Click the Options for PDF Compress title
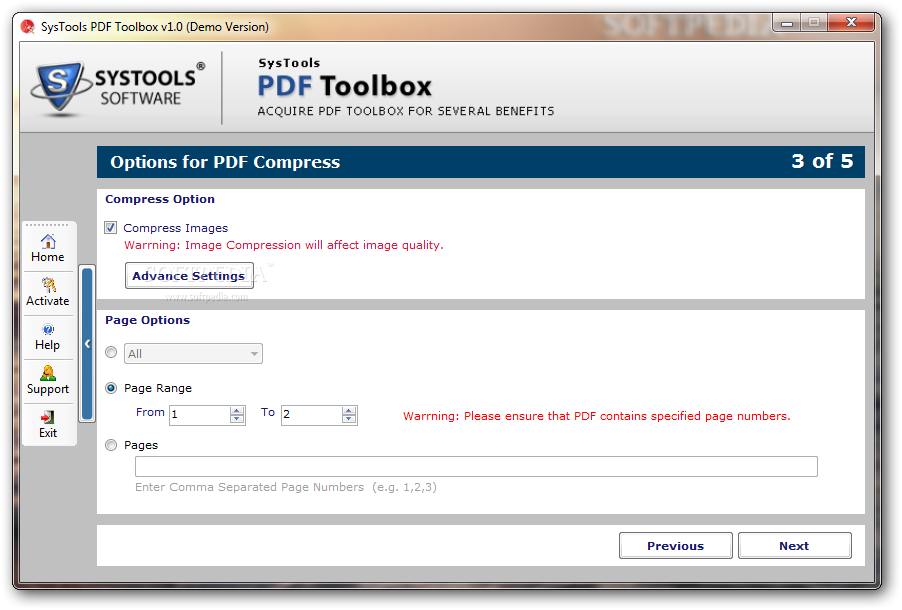This screenshot has width=902, height=610. (x=225, y=162)
